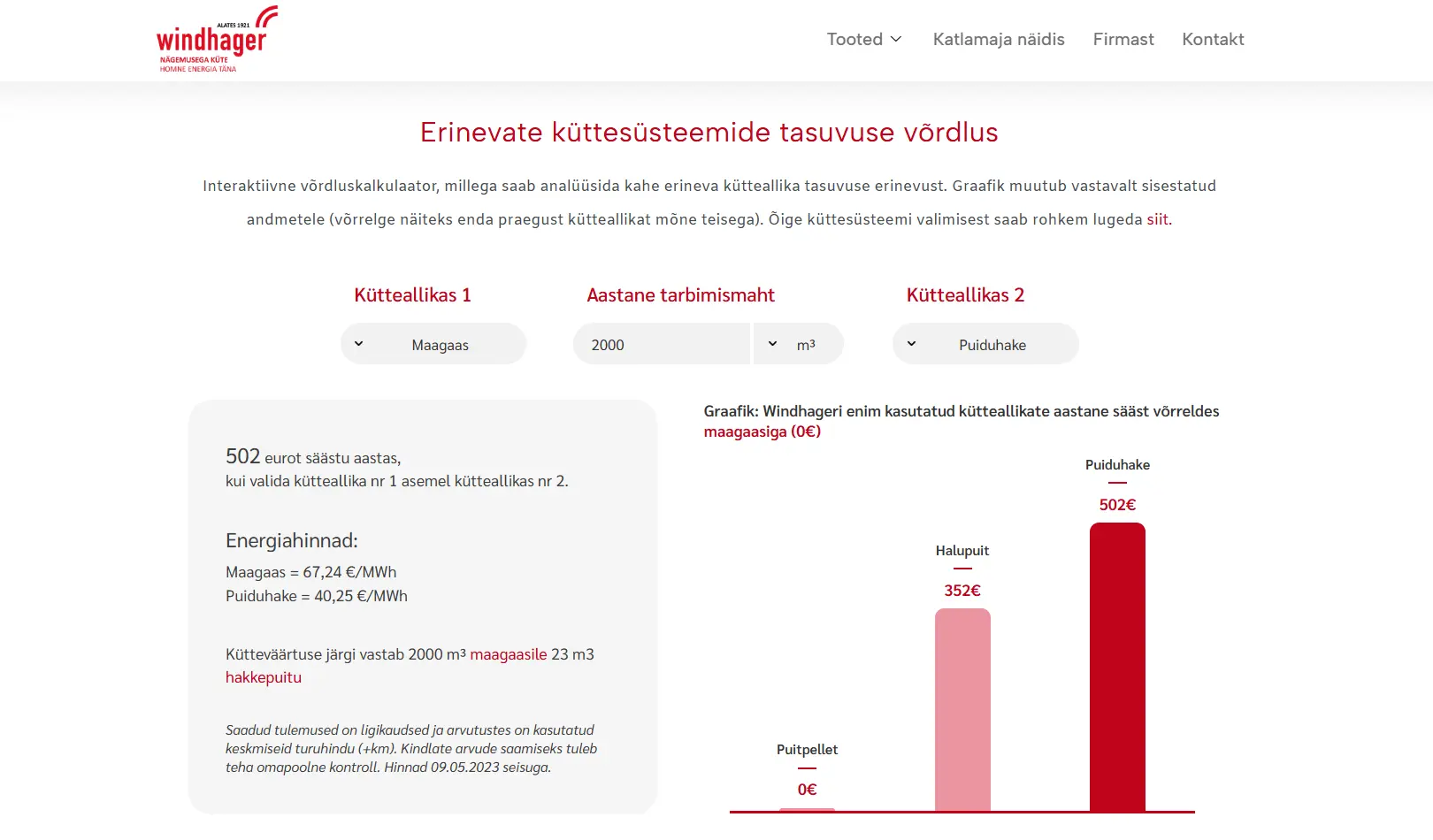1433x840 pixels.
Task: Expand the chevron next to Tooted
Action: click(896, 40)
